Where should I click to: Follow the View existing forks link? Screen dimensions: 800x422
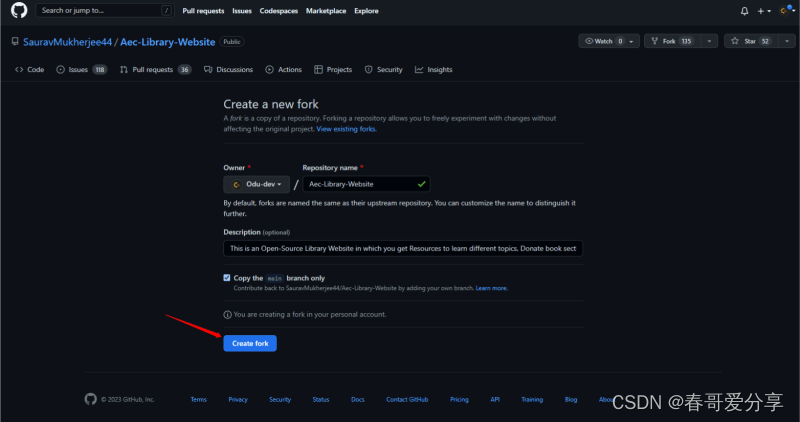[346, 129]
